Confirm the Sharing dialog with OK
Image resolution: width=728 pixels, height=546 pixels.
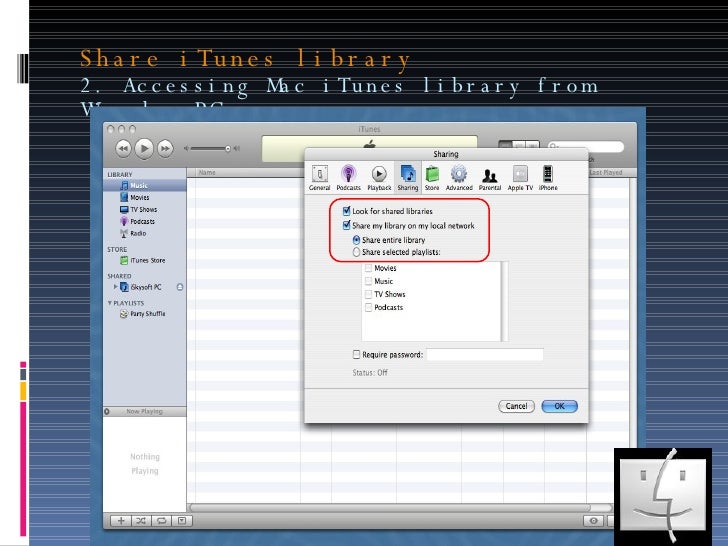click(x=559, y=406)
